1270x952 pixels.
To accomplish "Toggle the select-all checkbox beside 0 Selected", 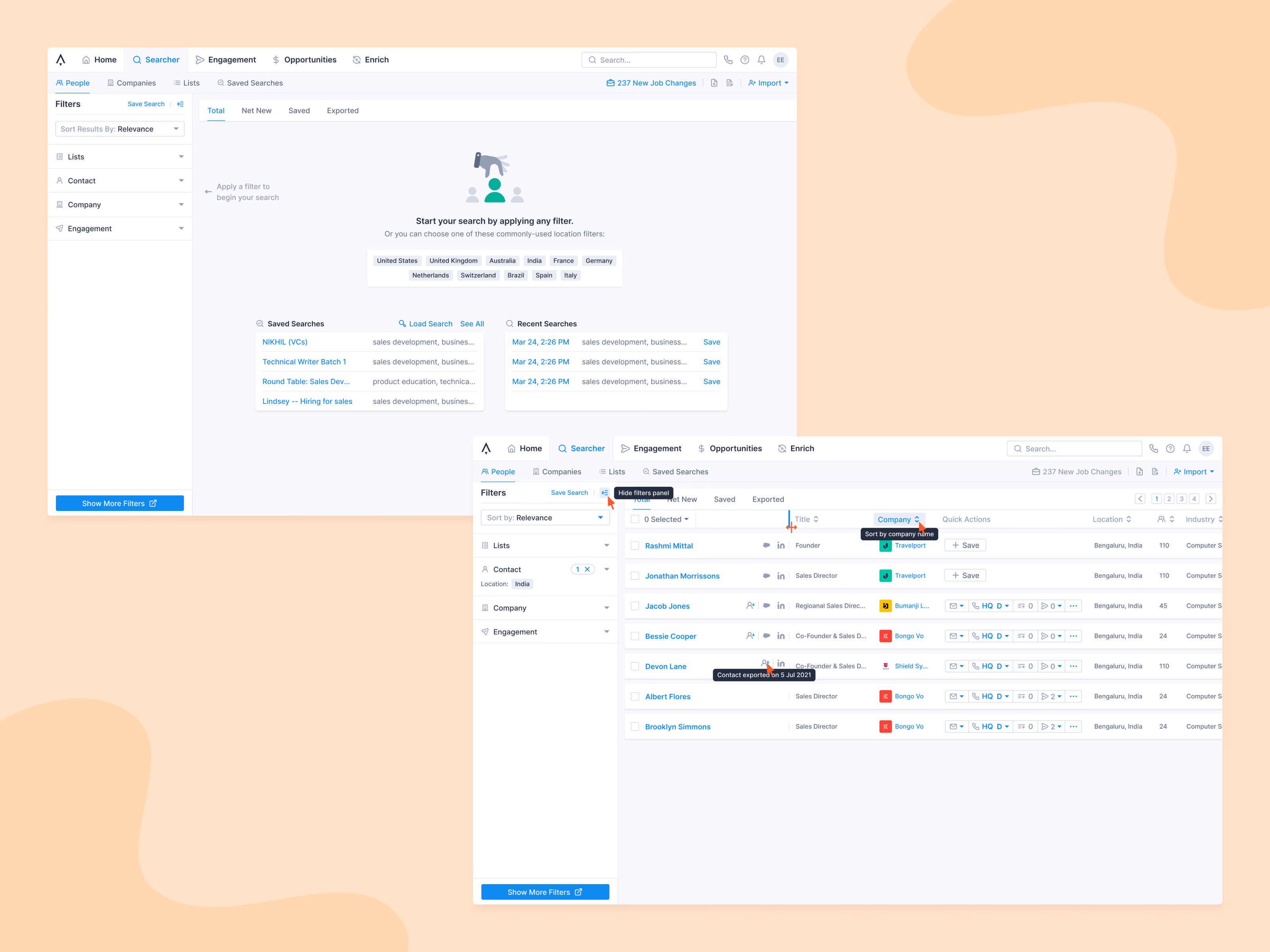I will click(635, 519).
